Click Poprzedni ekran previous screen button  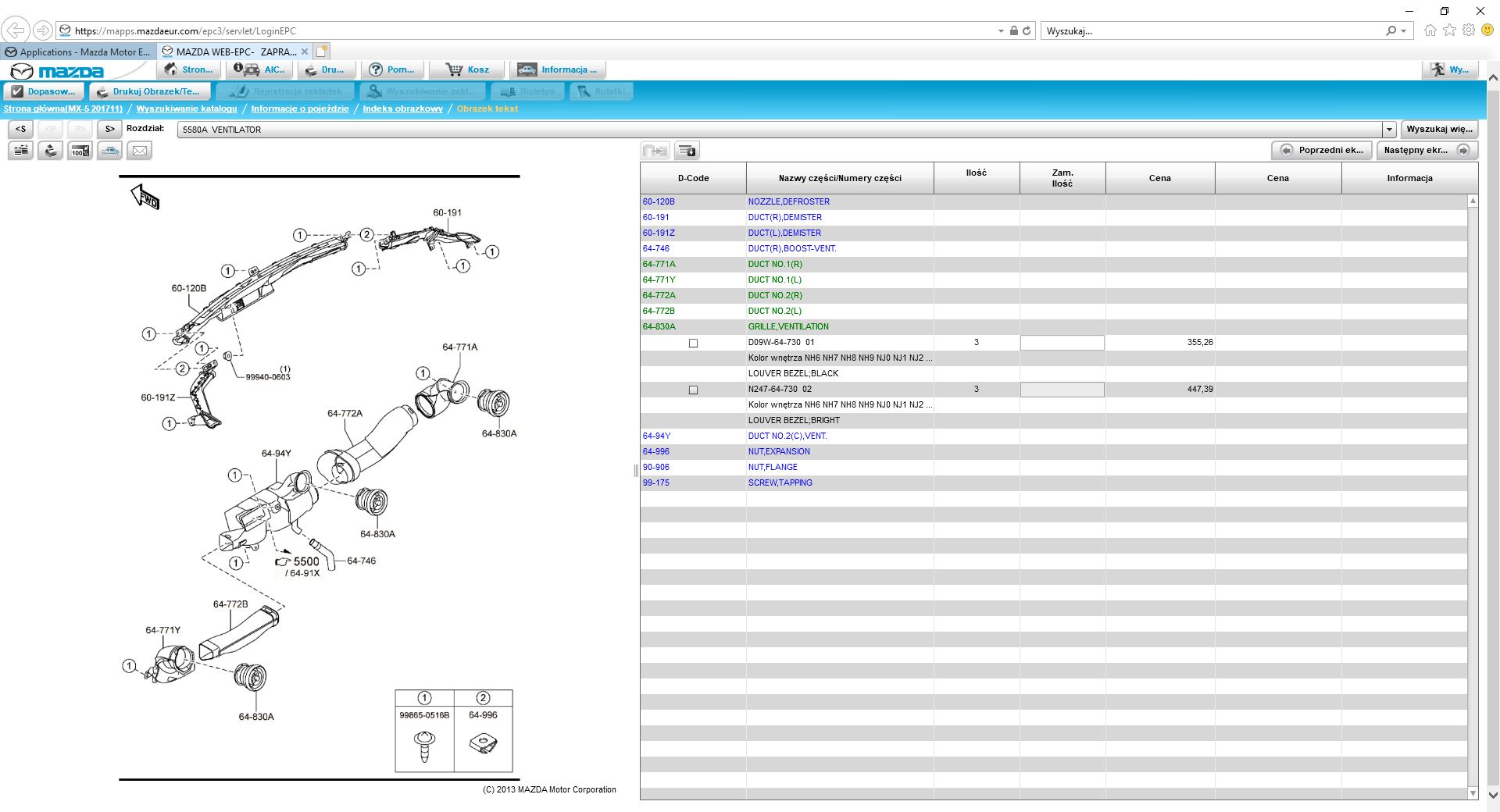(x=1322, y=150)
